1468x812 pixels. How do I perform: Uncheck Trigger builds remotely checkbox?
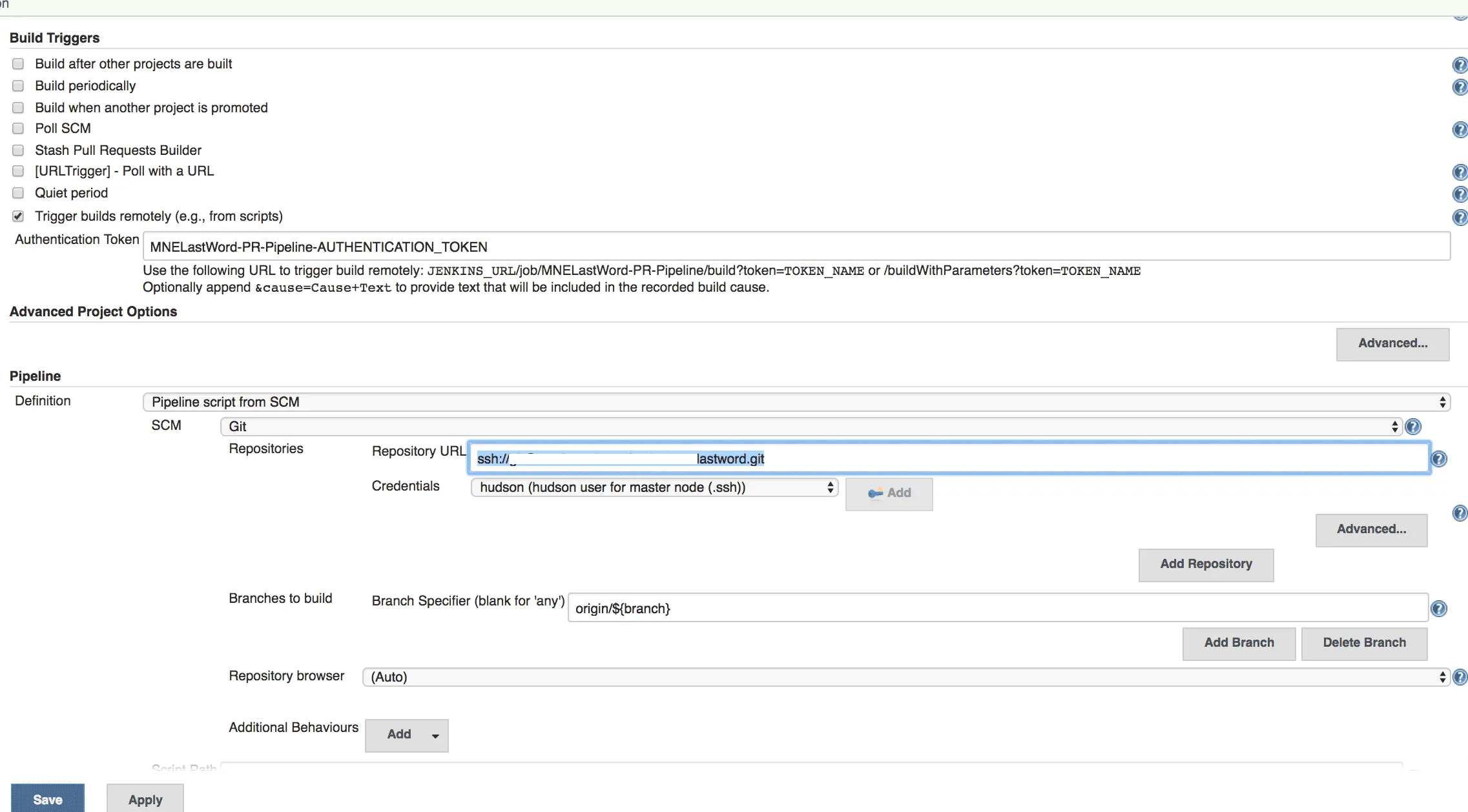pos(18,216)
